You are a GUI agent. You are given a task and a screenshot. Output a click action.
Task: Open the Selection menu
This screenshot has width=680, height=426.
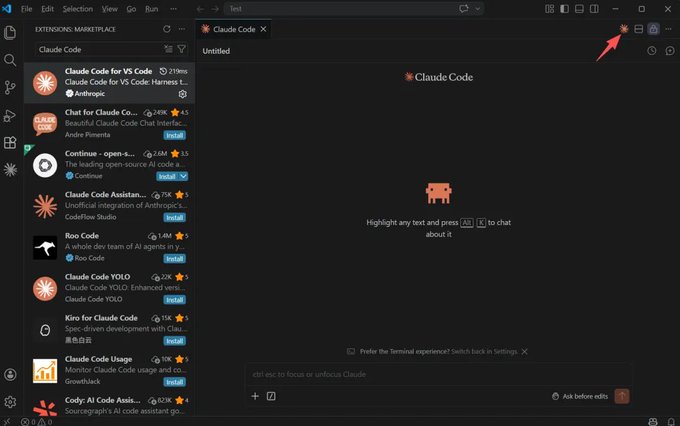coord(78,9)
